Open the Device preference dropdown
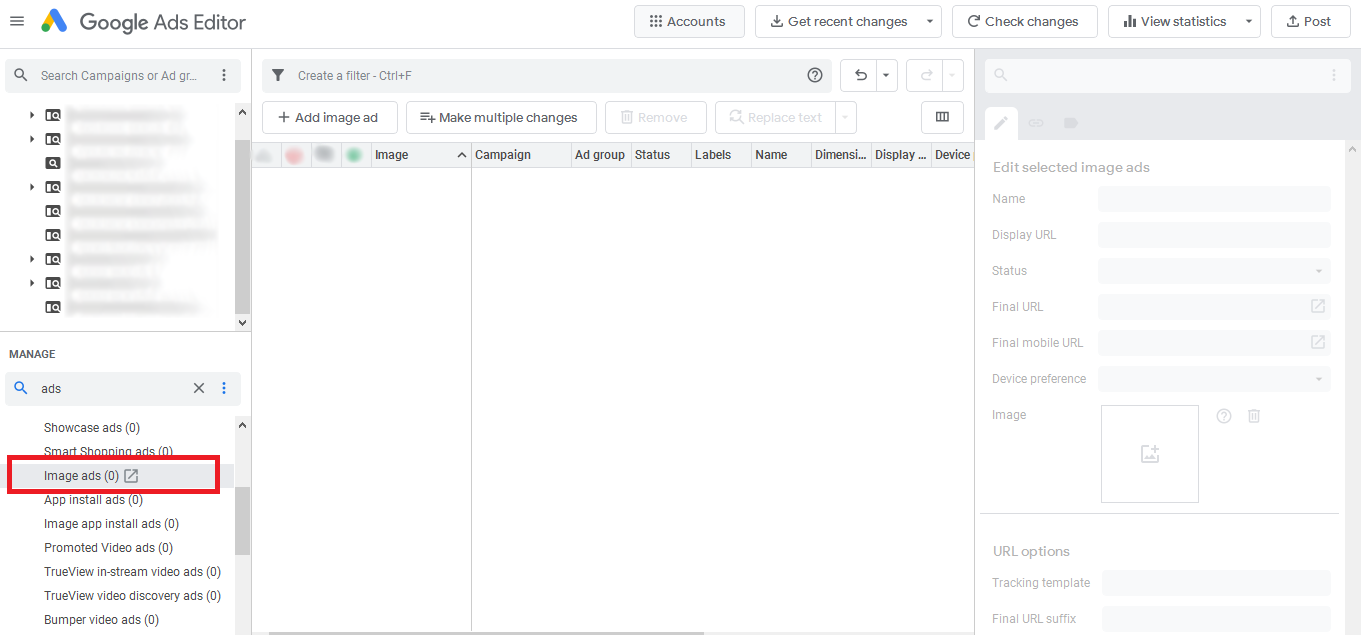Screen dimensions: 1361x635 point(1214,379)
